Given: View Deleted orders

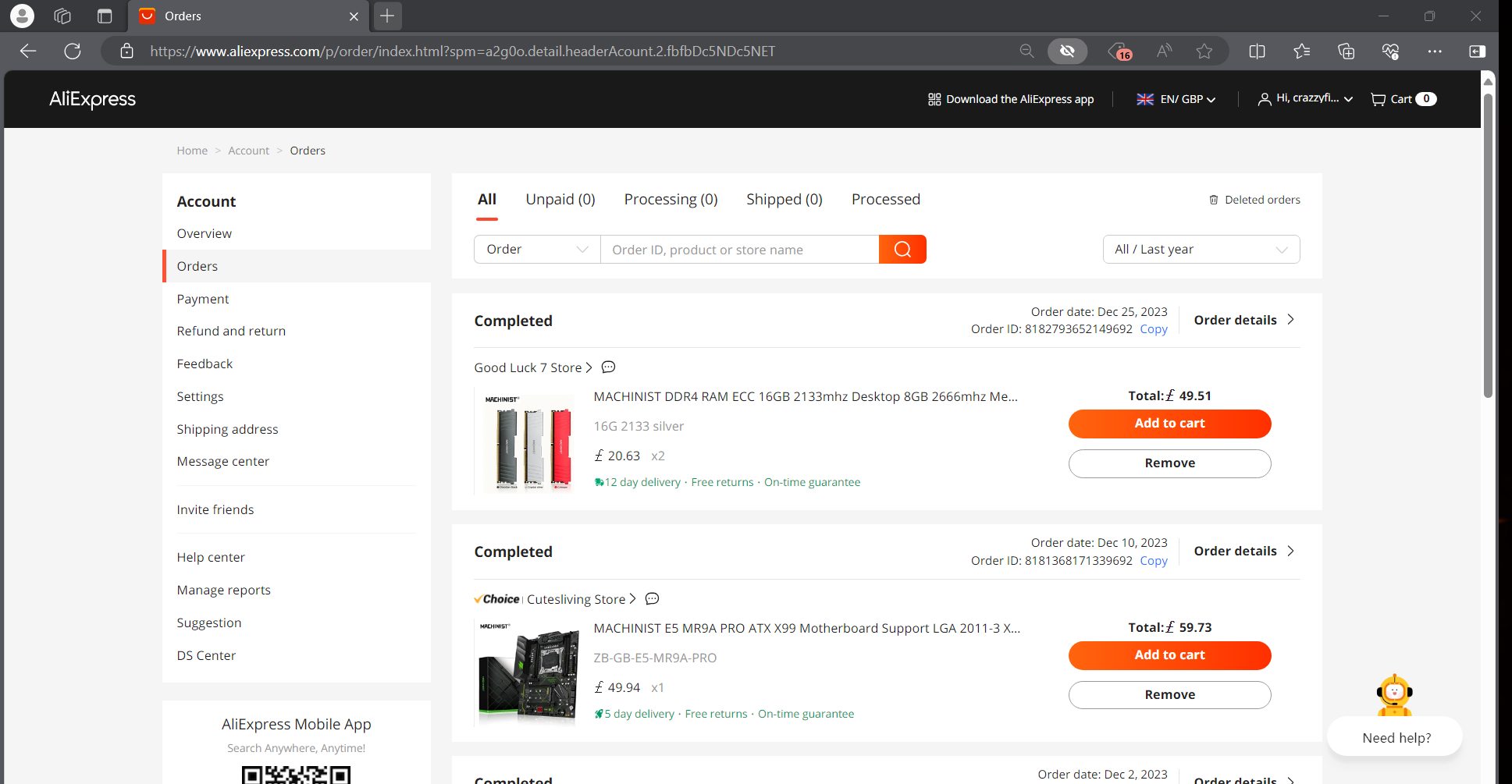Looking at the screenshot, I should point(1254,200).
